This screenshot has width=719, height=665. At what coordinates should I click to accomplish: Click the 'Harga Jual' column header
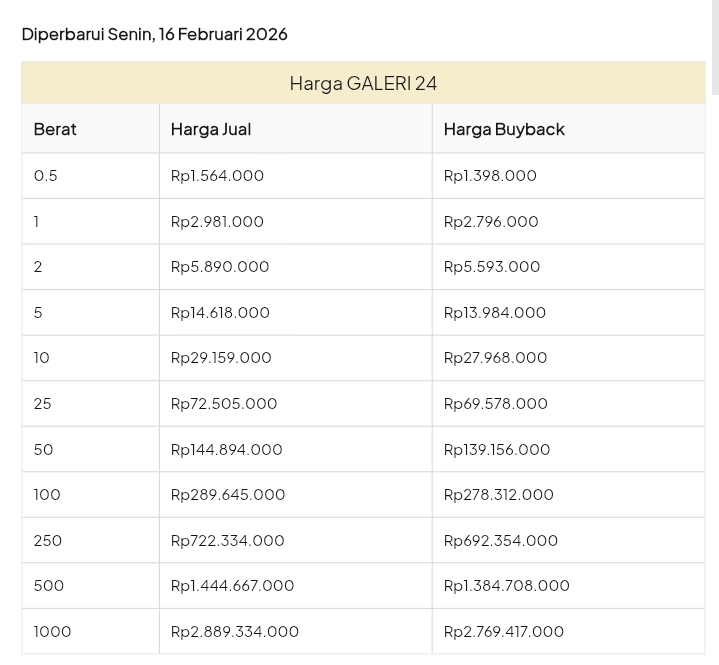[211, 129]
